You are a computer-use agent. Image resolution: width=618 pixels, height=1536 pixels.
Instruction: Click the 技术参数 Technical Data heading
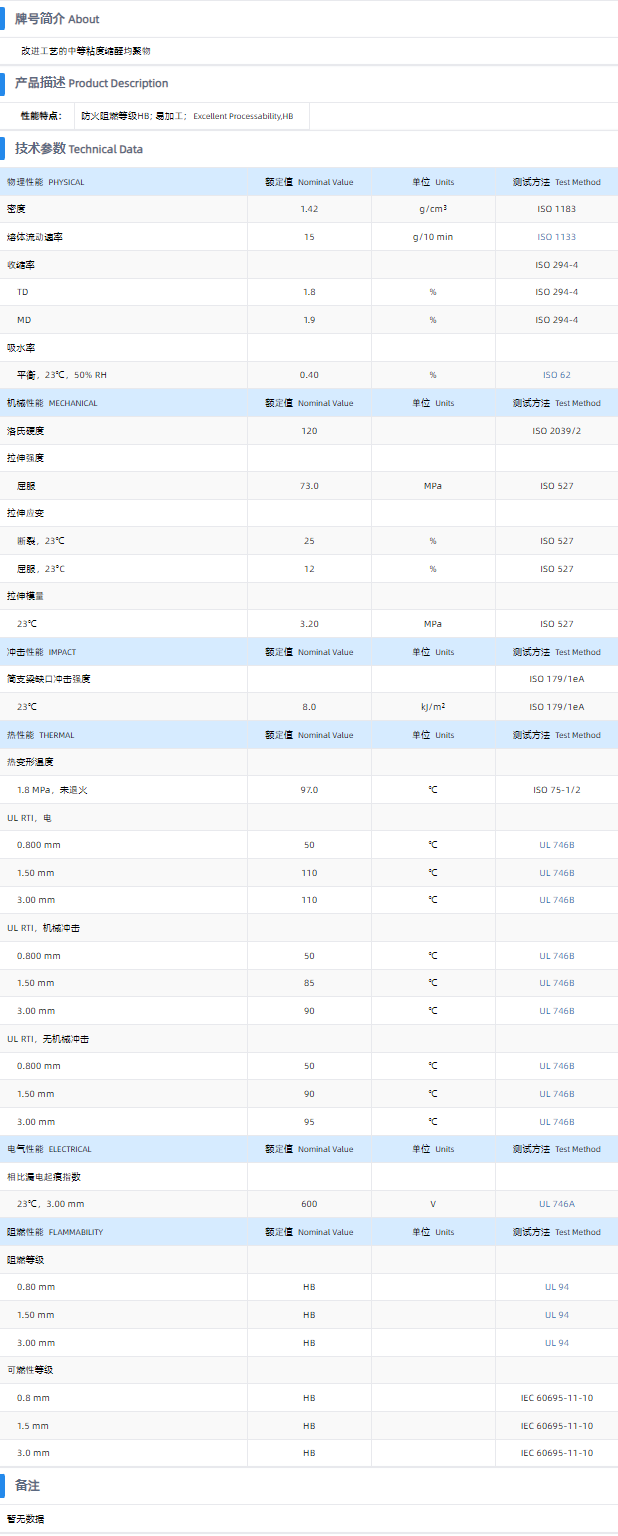(x=78, y=149)
